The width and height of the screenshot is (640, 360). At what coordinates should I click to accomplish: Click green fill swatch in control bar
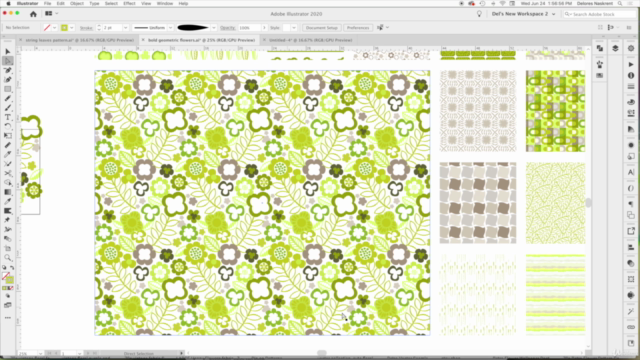pos(64,28)
